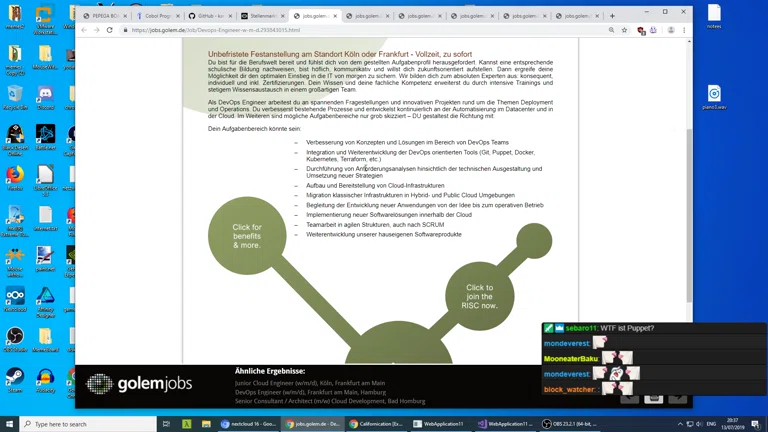Open the red shield ad-blocker extension
The height and width of the screenshot is (432, 768).
click(641, 30)
